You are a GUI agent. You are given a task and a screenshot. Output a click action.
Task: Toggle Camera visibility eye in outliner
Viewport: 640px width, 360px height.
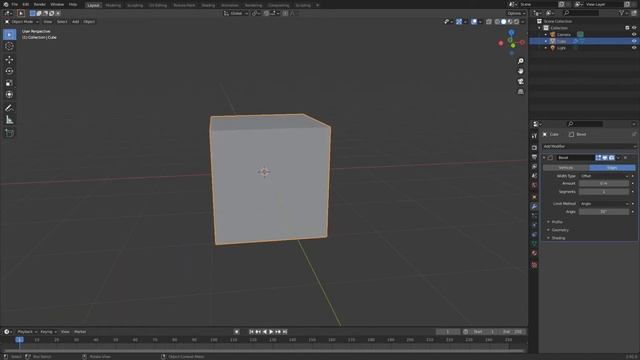634,35
